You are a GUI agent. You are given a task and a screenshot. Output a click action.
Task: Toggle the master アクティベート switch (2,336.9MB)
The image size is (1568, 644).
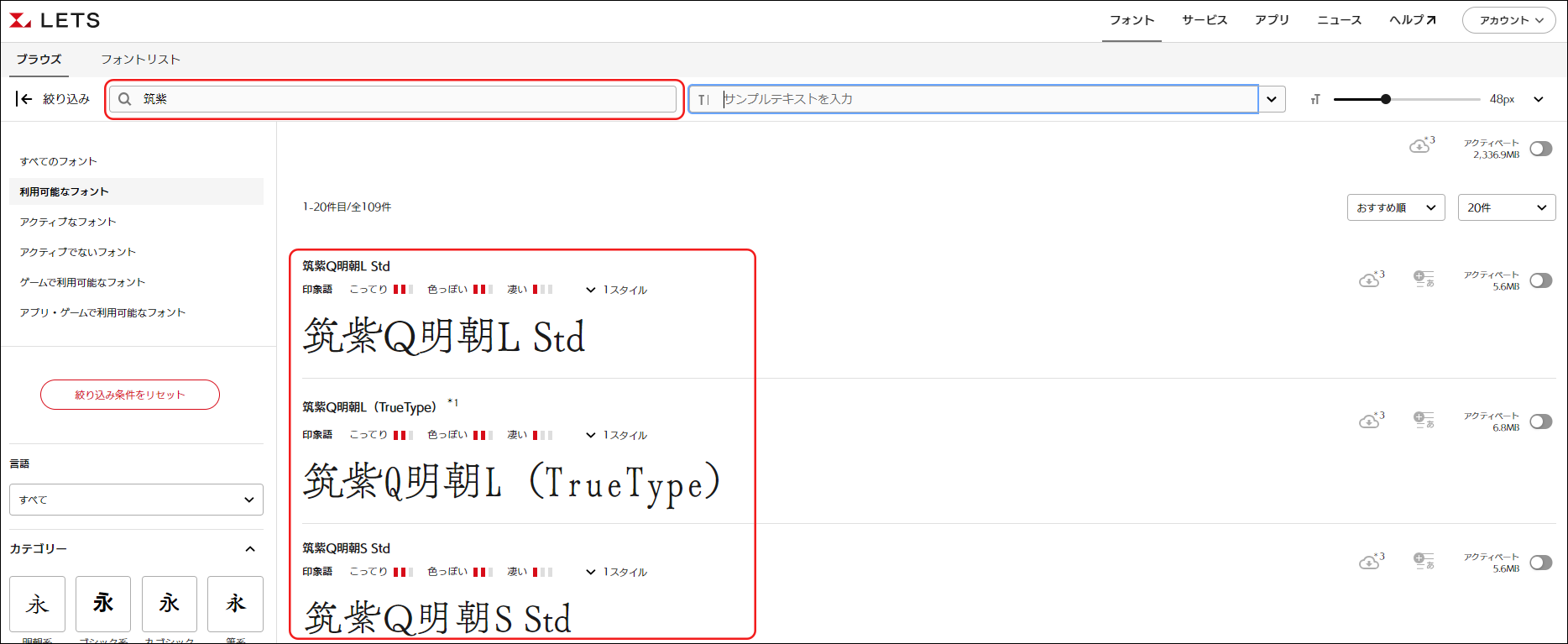1541,149
